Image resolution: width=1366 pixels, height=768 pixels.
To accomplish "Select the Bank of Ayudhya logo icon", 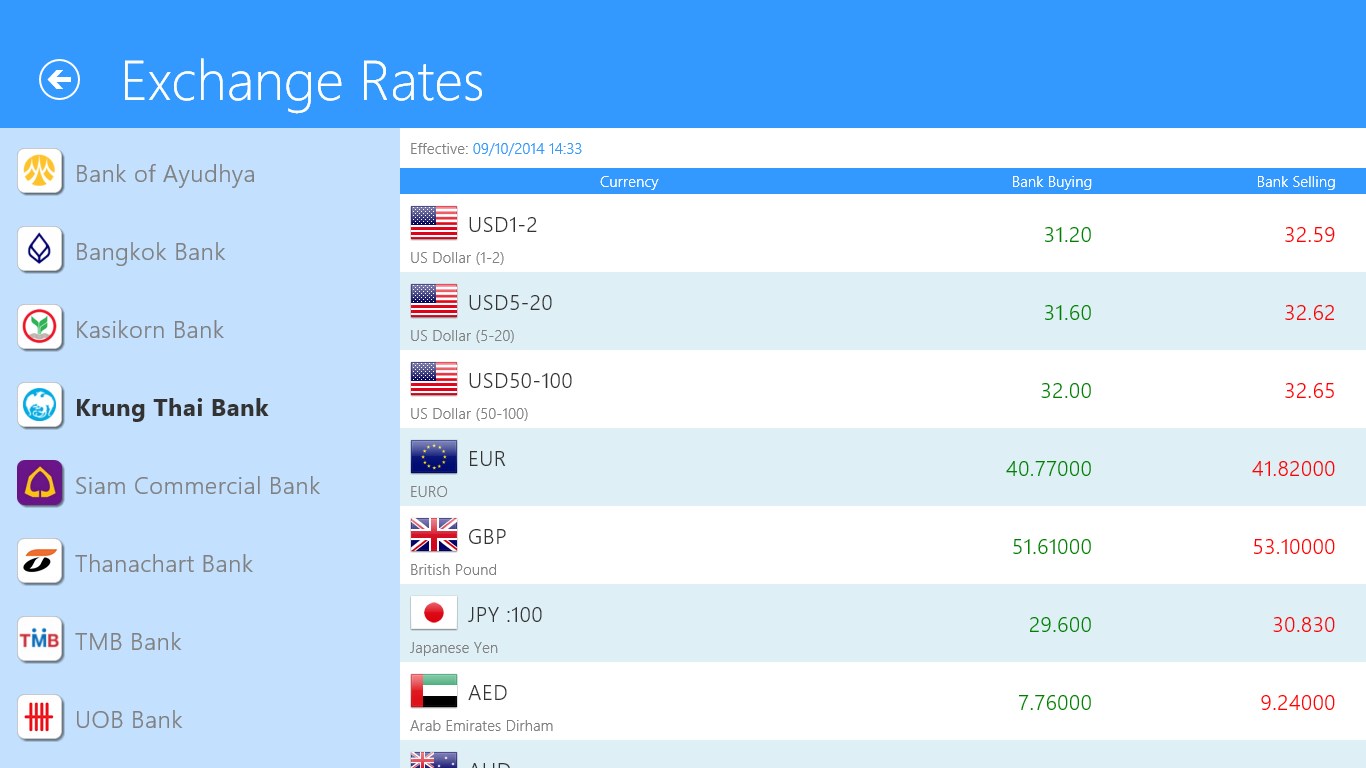I will click(40, 172).
